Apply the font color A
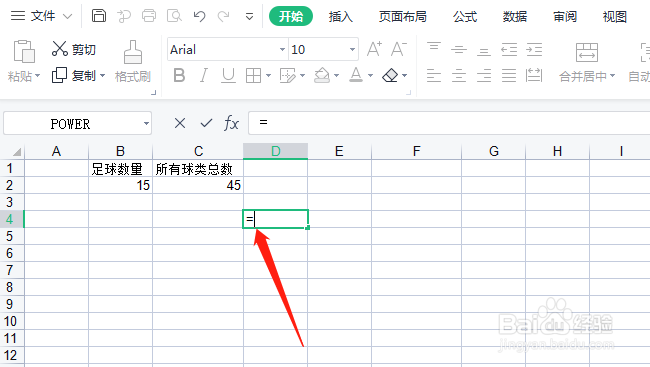Image resolution: width=650 pixels, height=367 pixels. click(356, 75)
